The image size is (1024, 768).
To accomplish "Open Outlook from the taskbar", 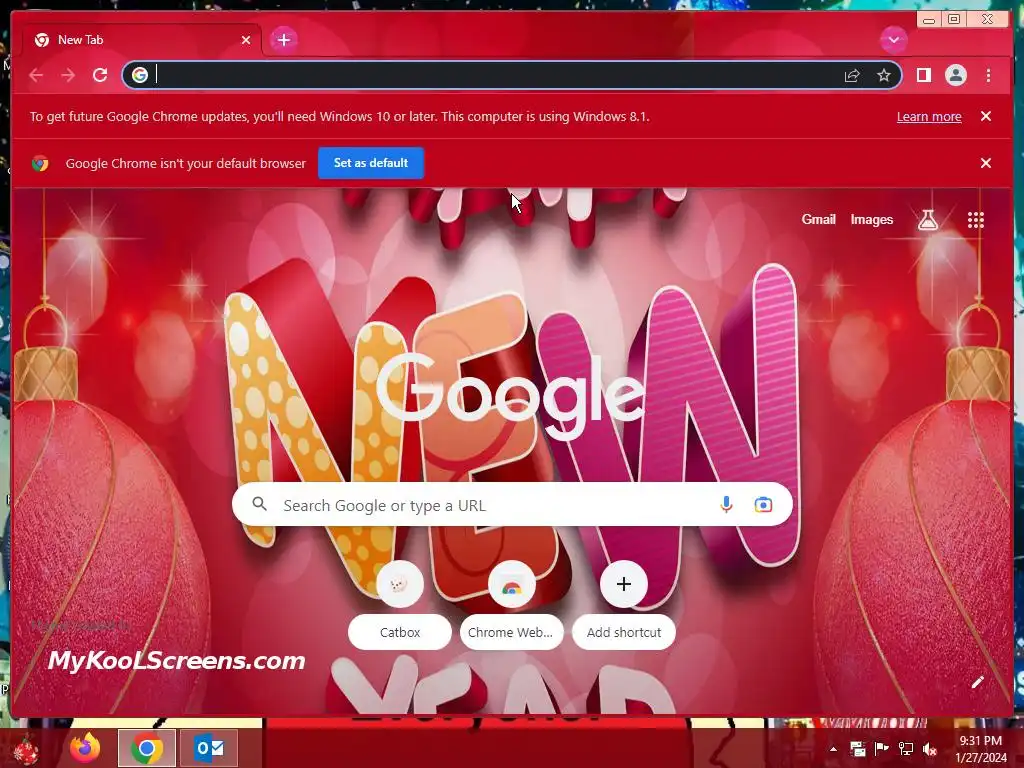I will click(209, 748).
